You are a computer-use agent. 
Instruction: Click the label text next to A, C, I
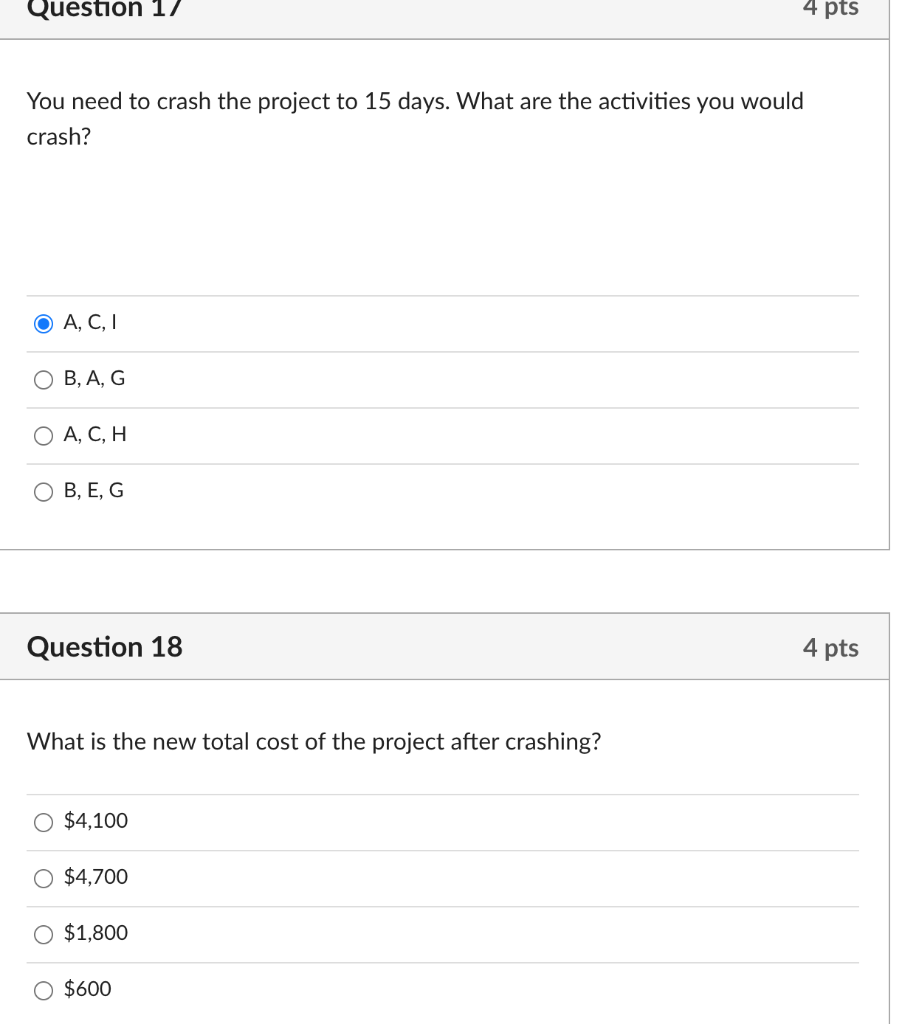(89, 322)
